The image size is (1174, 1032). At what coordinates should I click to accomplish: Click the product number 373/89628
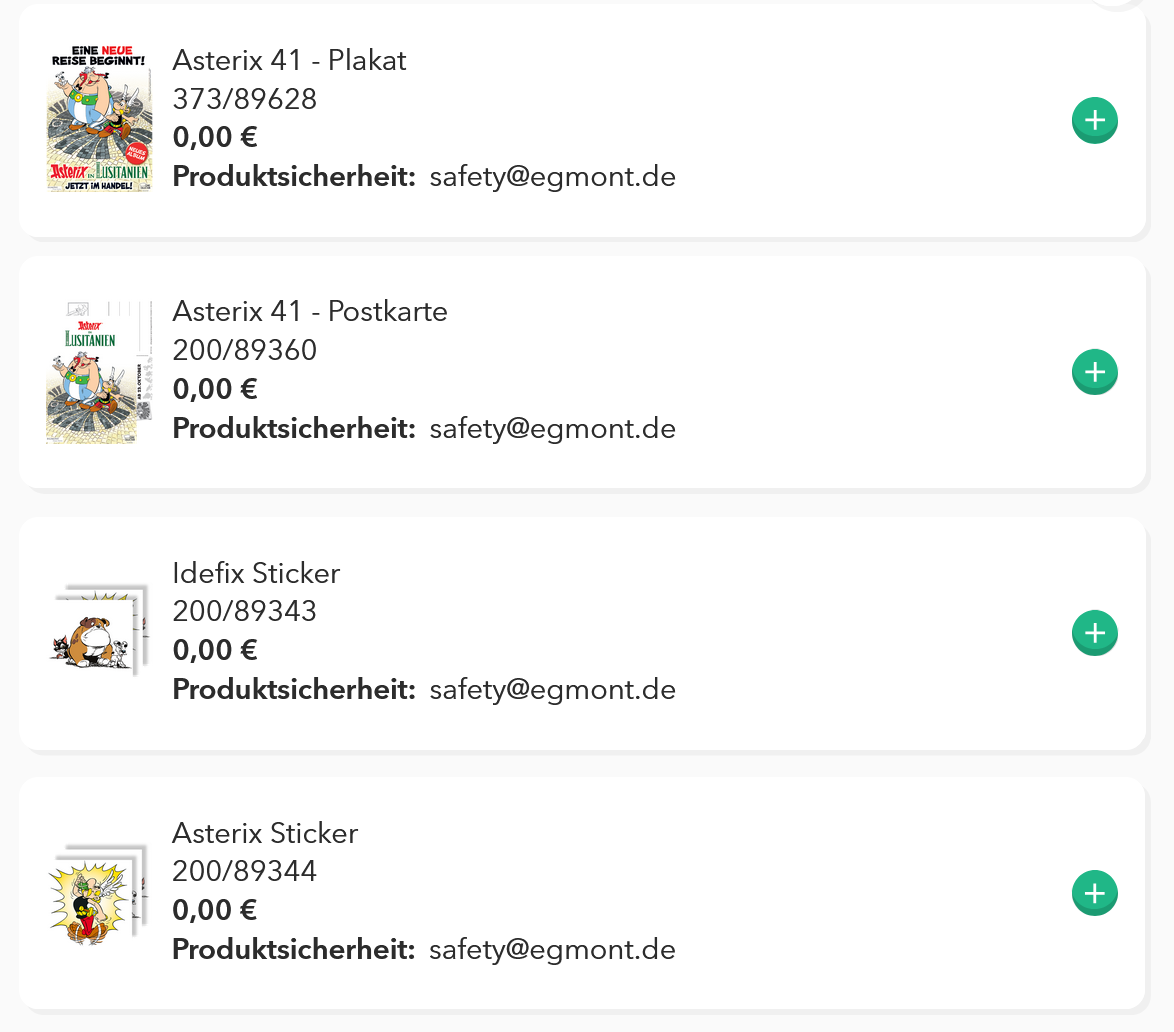click(x=245, y=99)
